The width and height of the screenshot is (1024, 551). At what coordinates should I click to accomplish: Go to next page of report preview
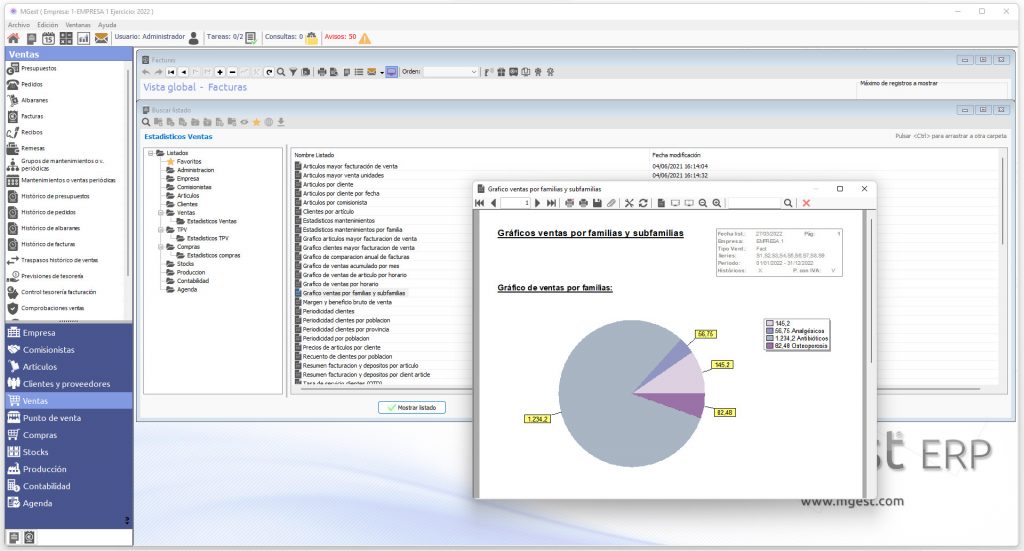click(x=537, y=203)
